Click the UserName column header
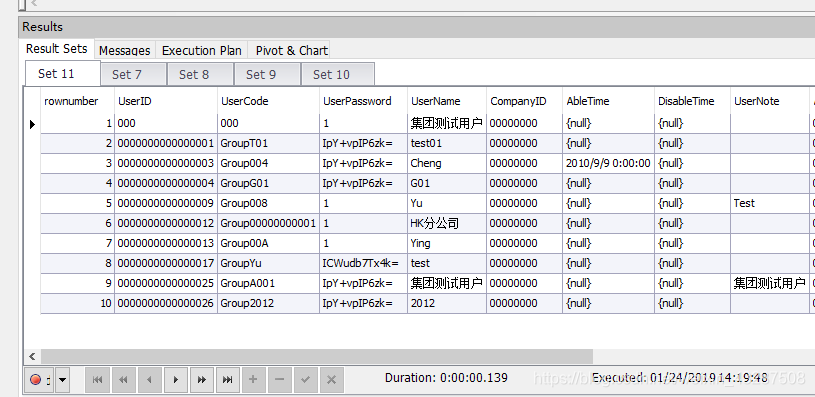The height and width of the screenshot is (397, 815). (447, 101)
